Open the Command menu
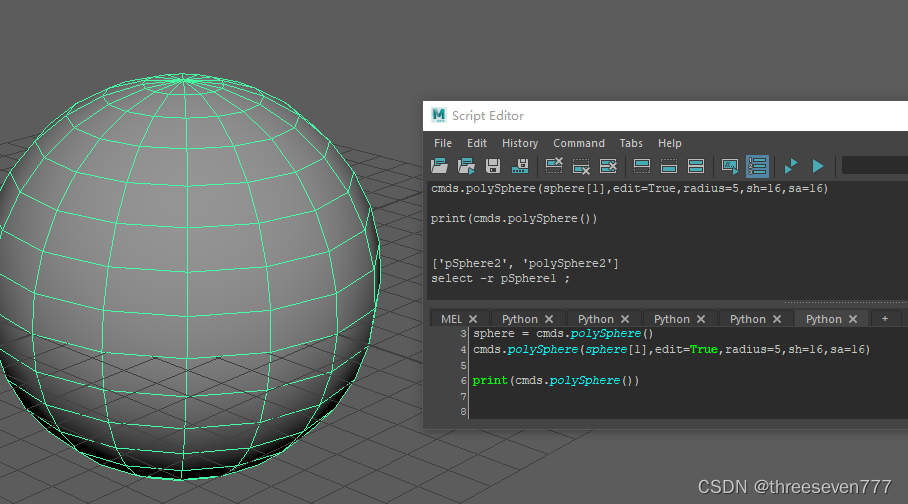The image size is (908, 504). click(x=579, y=143)
